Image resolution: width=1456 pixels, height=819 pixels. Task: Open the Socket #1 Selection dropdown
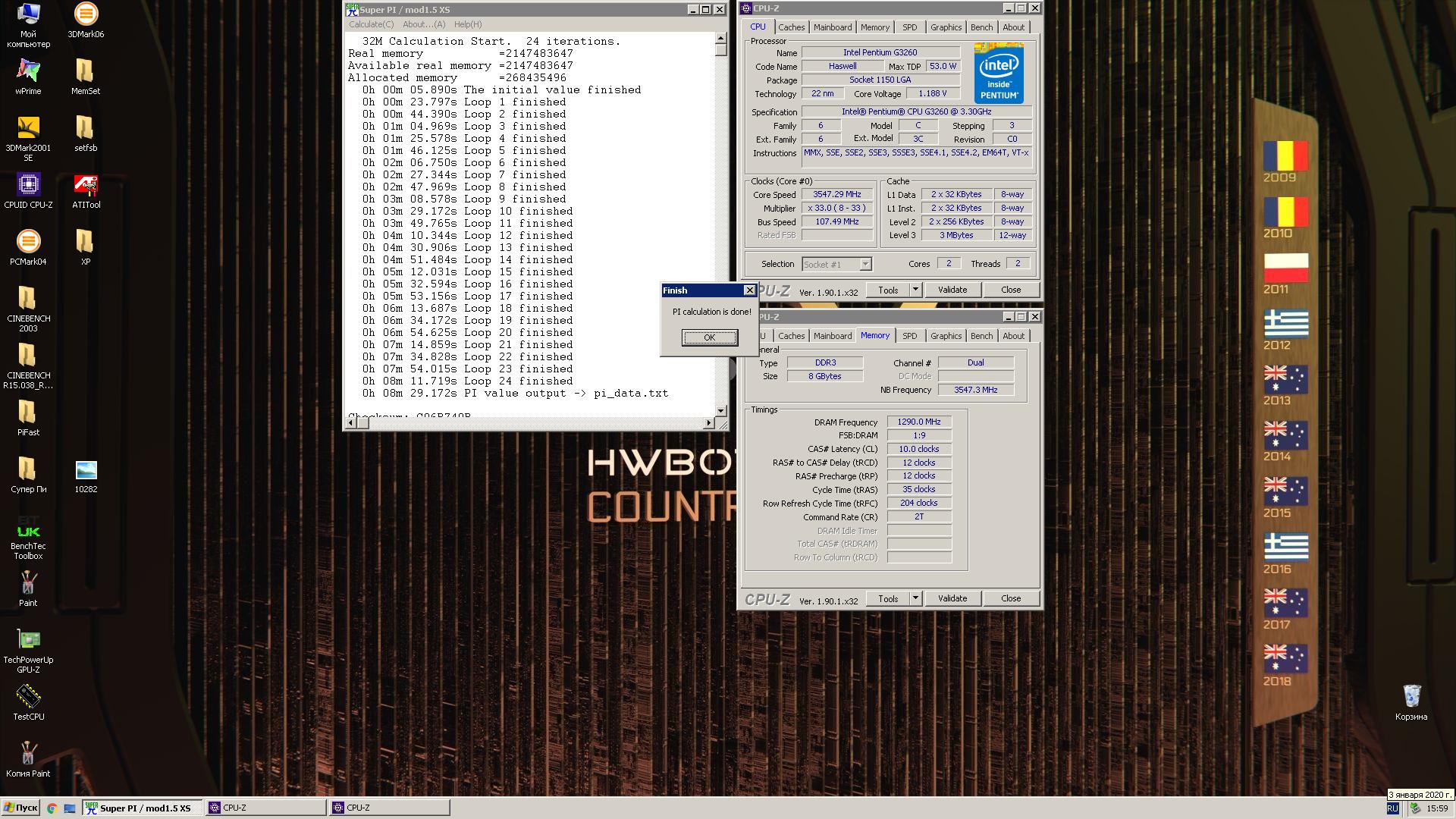(x=837, y=264)
